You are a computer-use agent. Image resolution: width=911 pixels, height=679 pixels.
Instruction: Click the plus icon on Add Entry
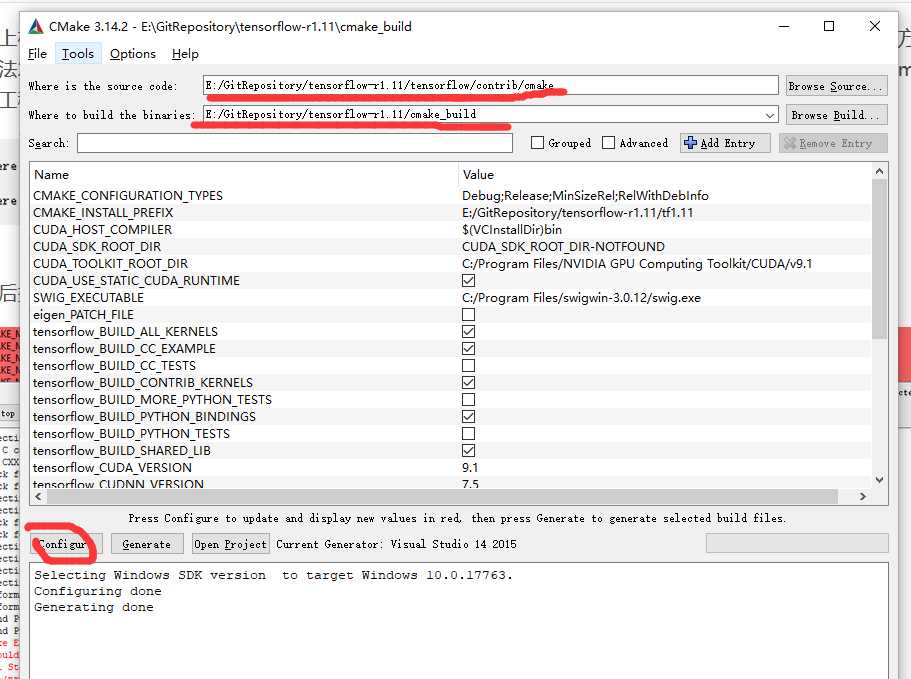690,143
